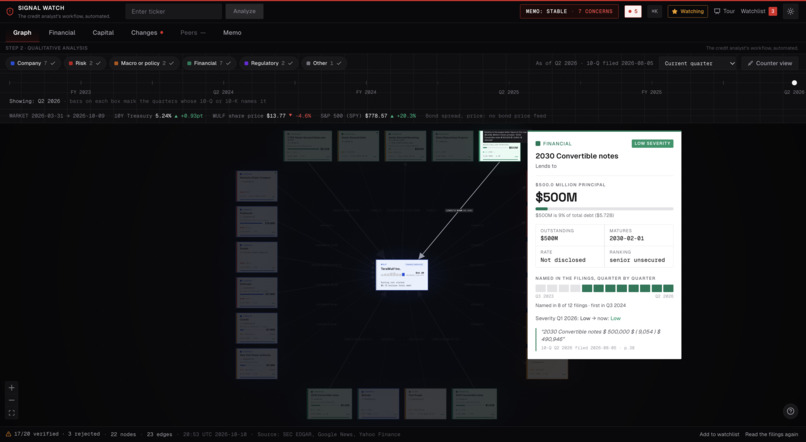Select the central company node in graph

tap(401, 275)
